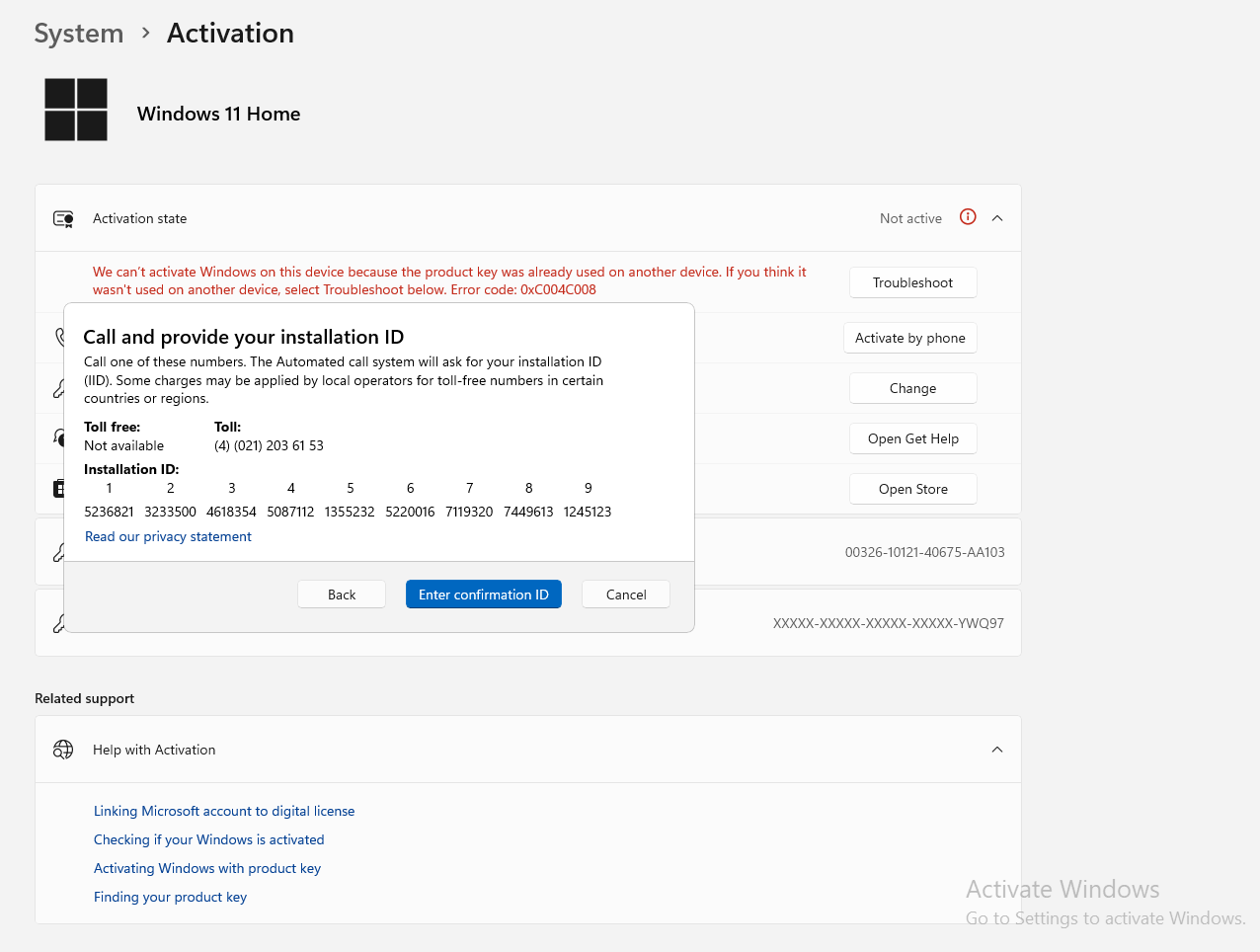This screenshot has width=1260, height=952.
Task: Open Linking Microsoft account to digital license
Action: point(224,811)
